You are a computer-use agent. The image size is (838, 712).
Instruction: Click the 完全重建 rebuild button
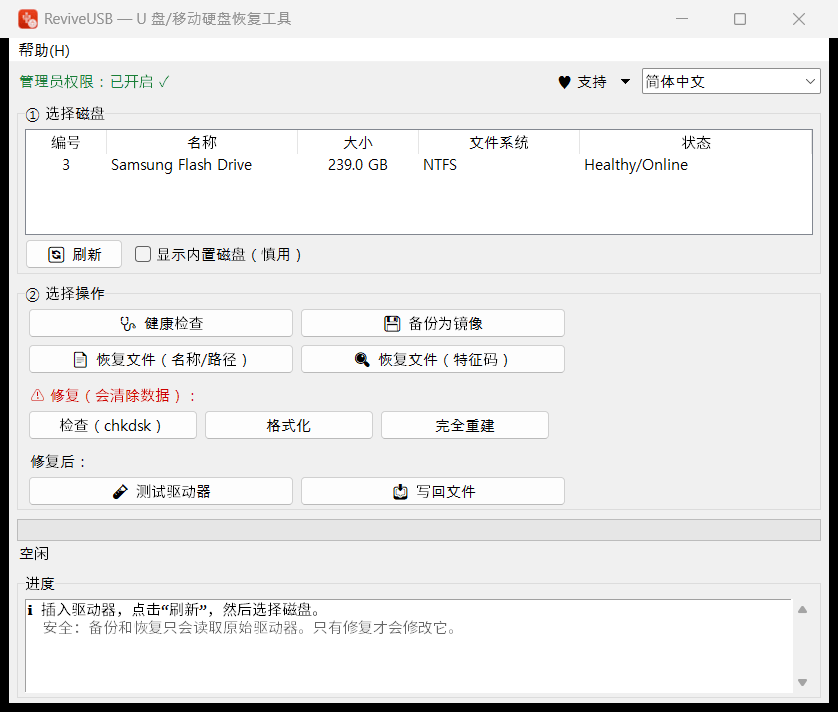click(465, 425)
